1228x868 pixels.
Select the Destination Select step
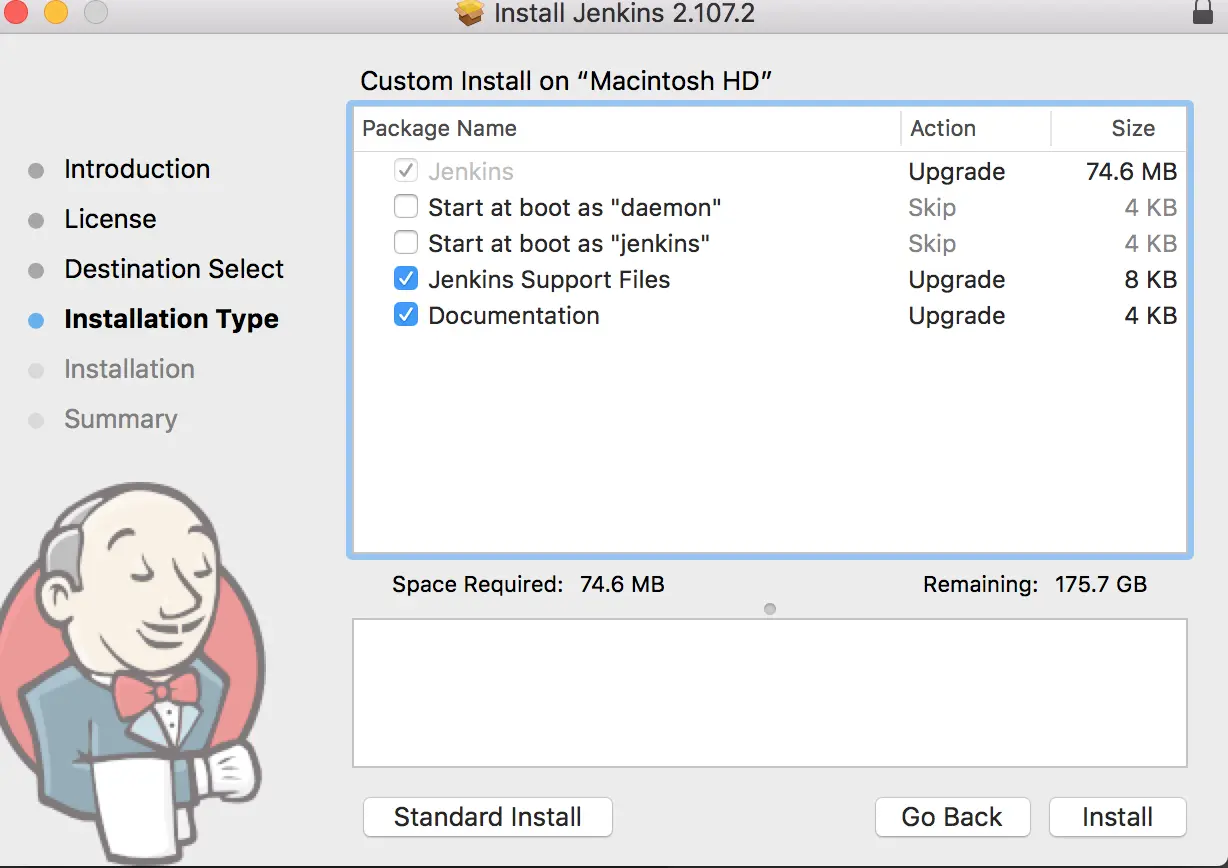[x=174, y=269]
